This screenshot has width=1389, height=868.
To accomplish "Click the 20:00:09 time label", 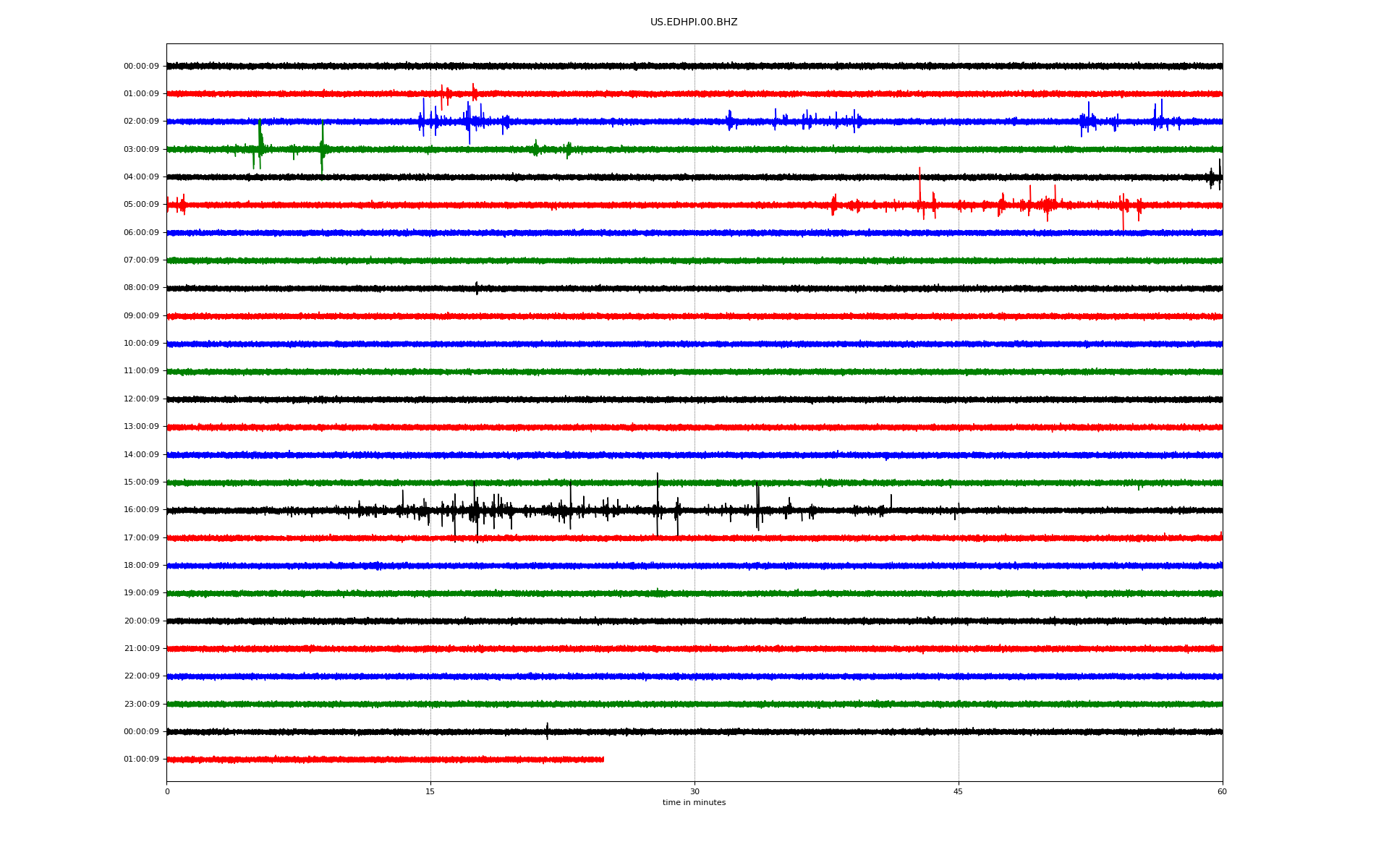I will pyautogui.click(x=141, y=621).
